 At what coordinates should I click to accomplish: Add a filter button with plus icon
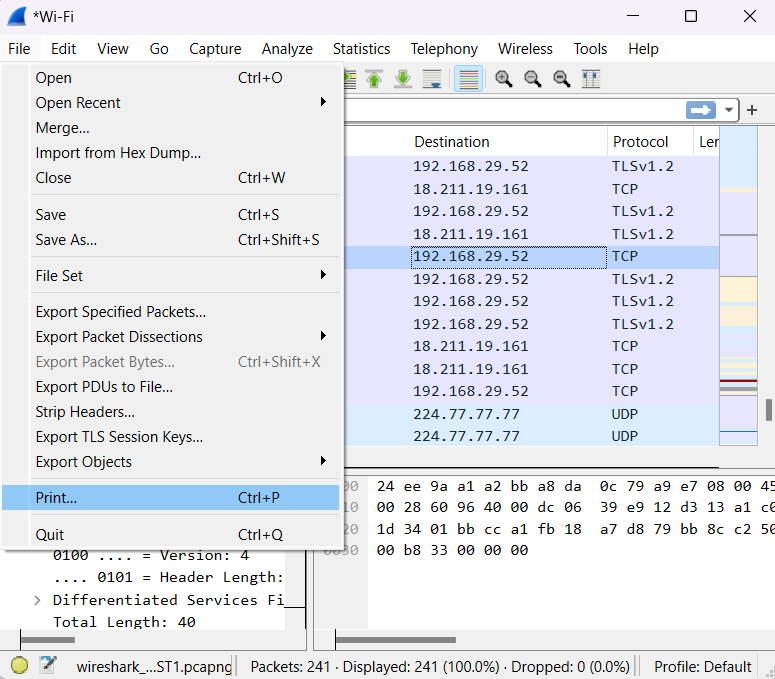[752, 110]
